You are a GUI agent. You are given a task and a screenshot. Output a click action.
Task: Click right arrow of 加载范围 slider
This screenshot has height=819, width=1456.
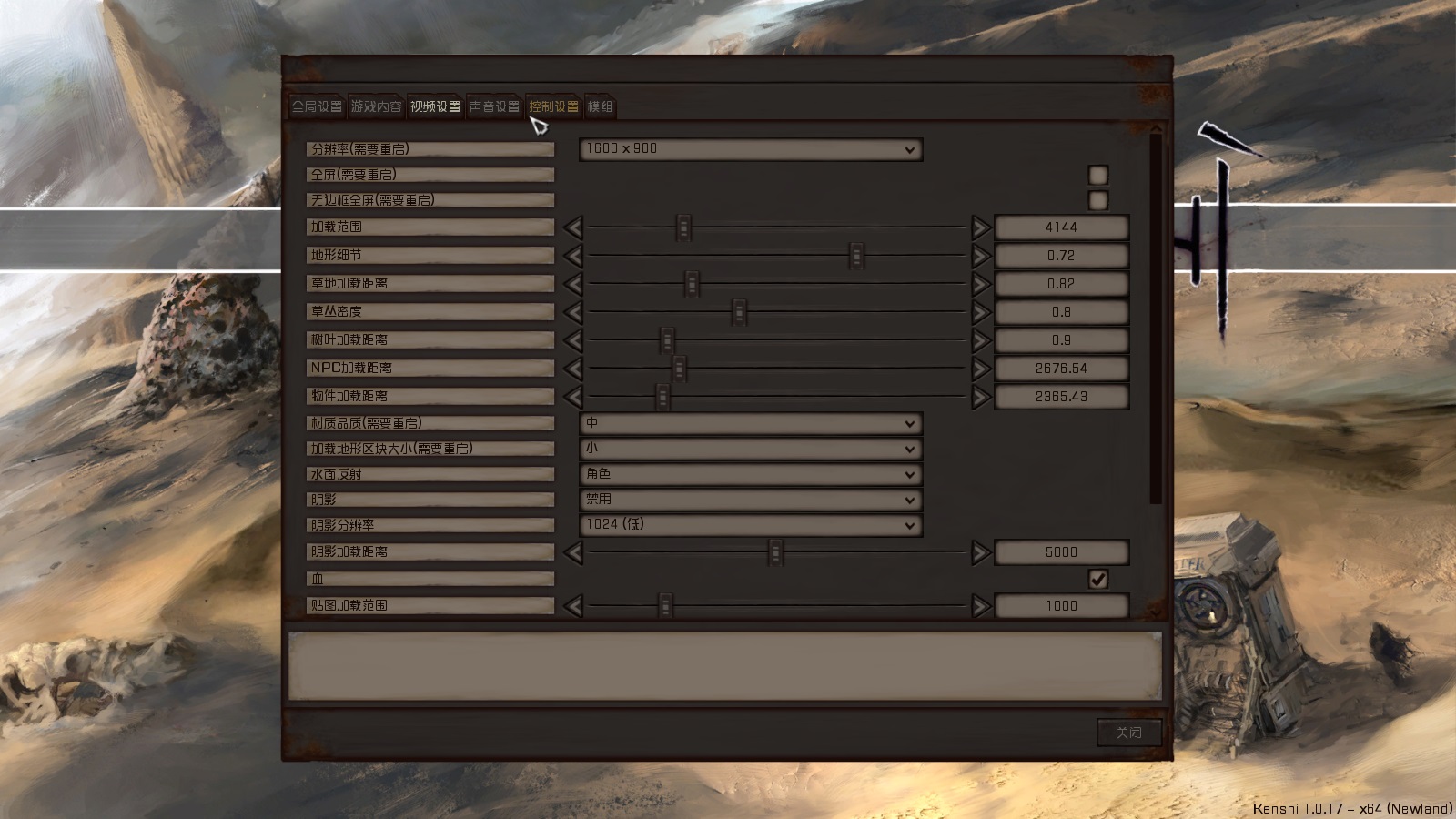coord(980,227)
